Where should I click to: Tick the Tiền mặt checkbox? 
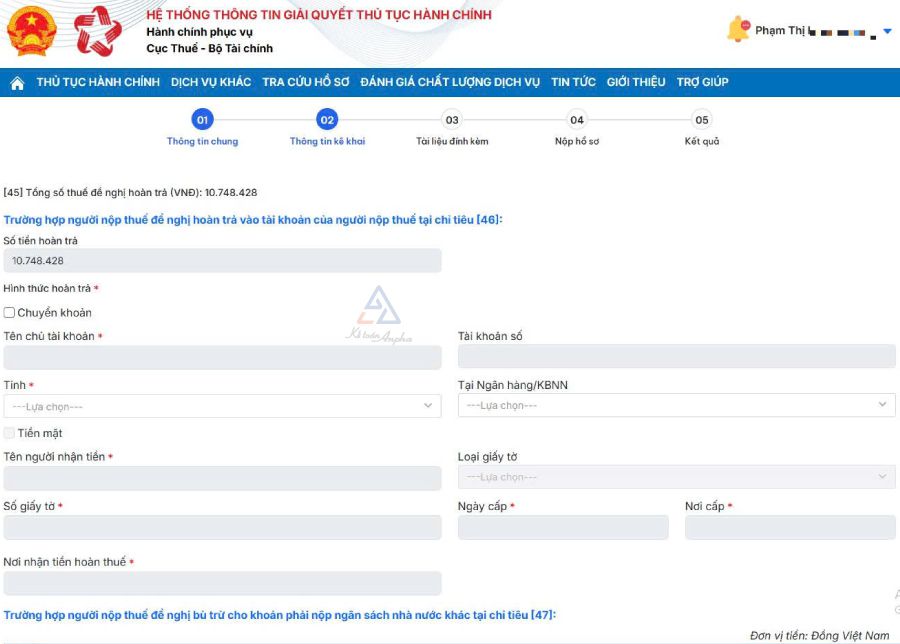tap(10, 433)
